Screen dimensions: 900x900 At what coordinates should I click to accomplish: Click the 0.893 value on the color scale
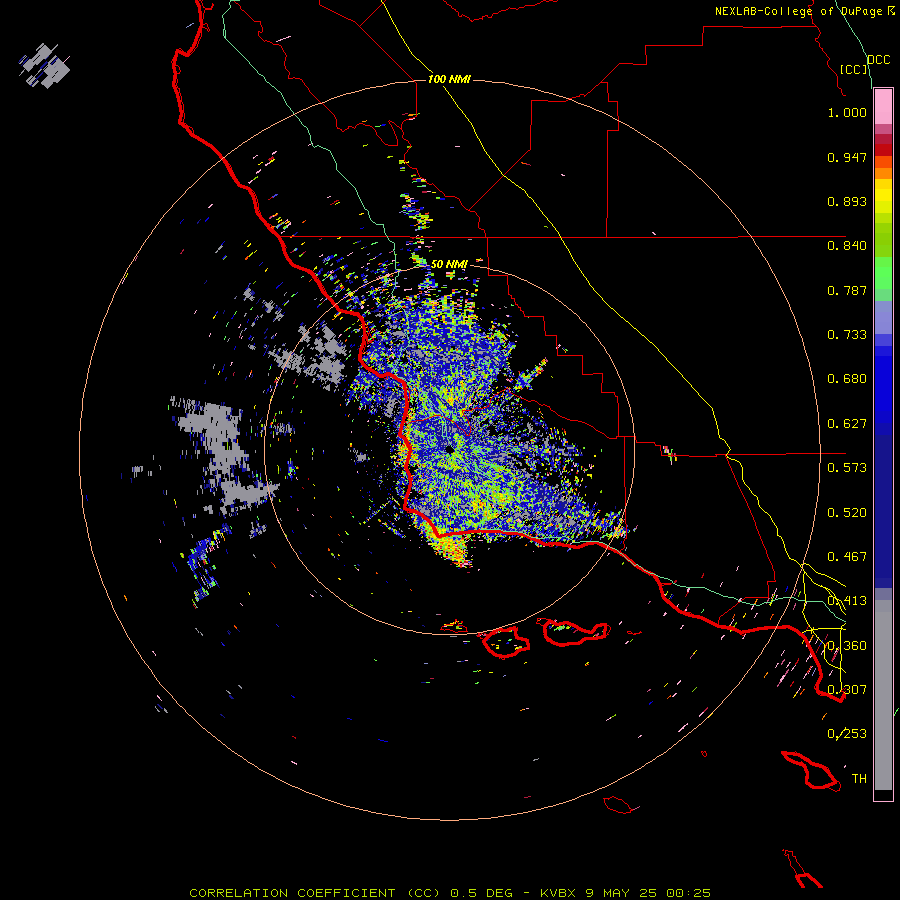[x=847, y=201]
